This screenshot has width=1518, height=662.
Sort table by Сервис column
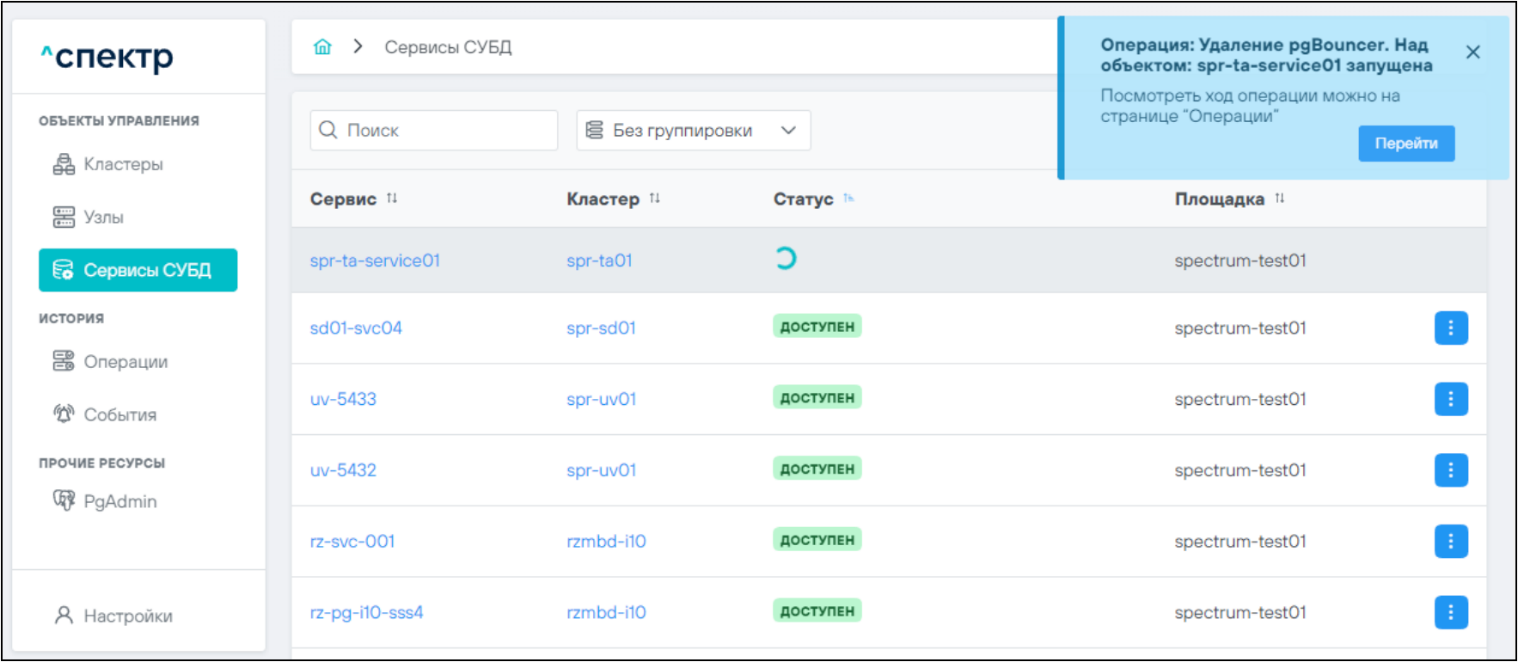pyautogui.click(x=392, y=199)
